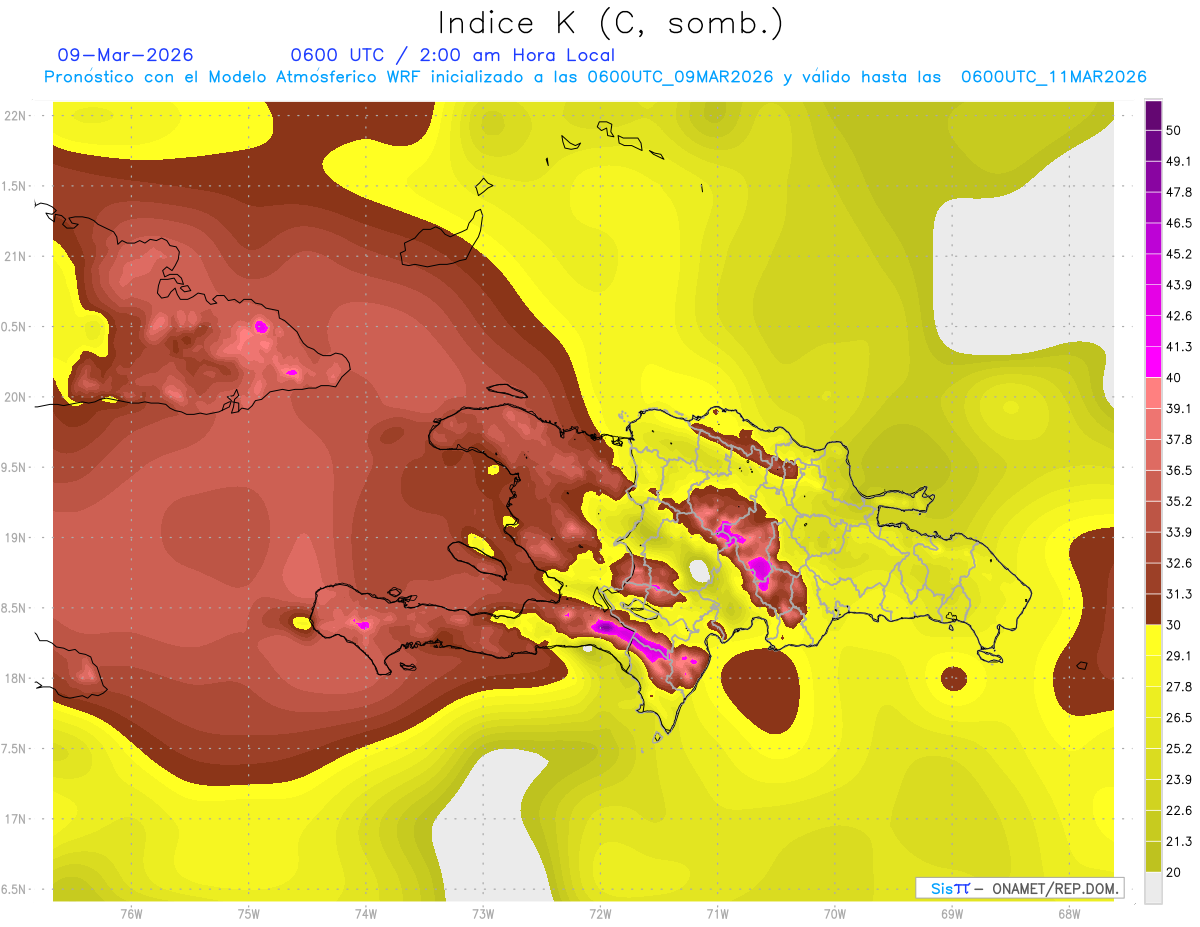1200x927 pixels.
Task: Click the legend value "35.2"
Action: click(1177, 501)
